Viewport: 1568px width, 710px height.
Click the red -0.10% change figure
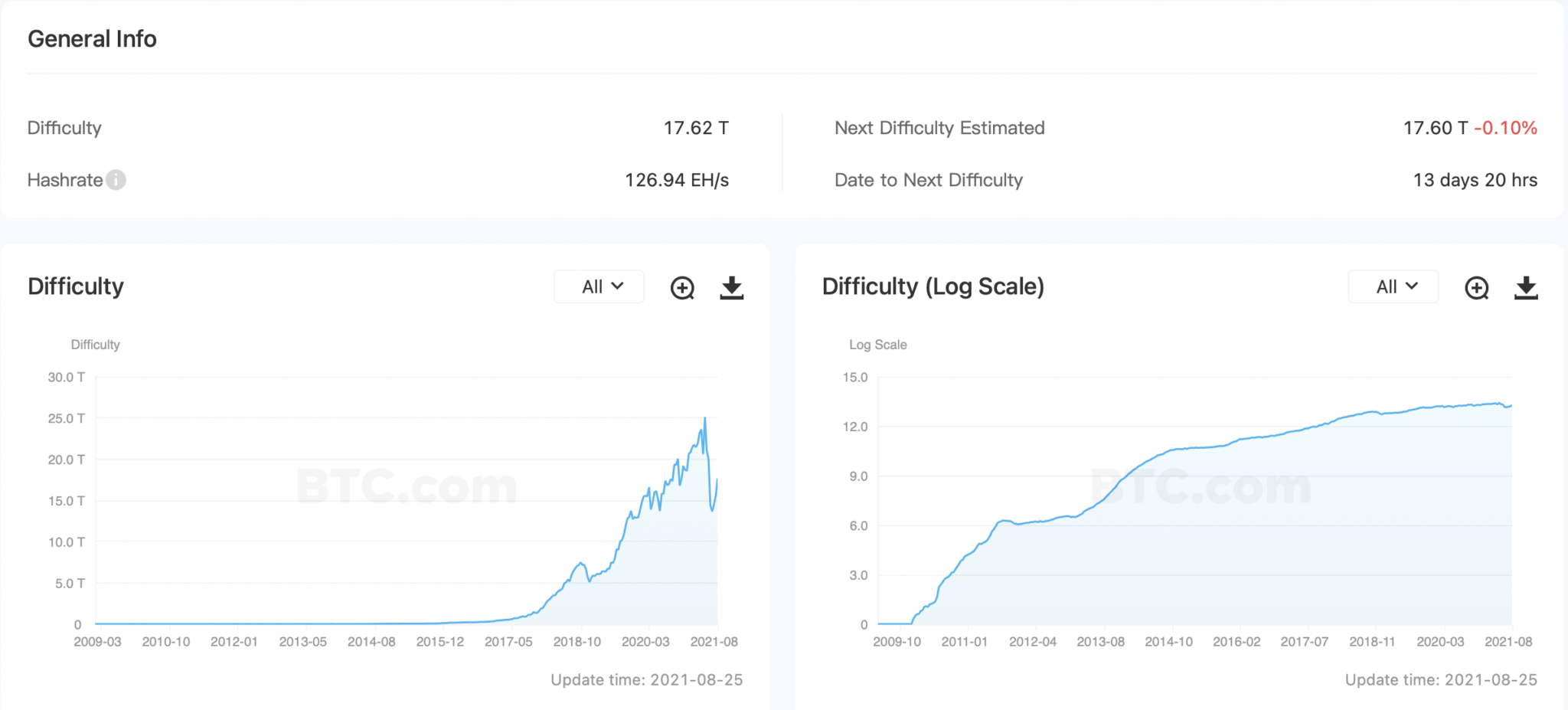[1505, 128]
